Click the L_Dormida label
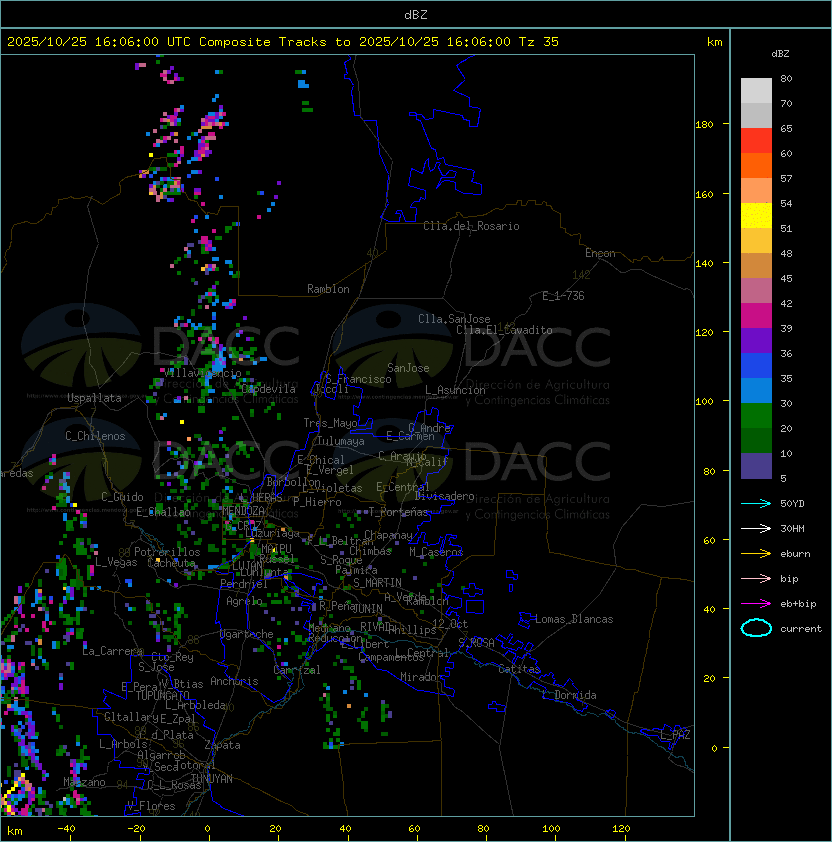 click(569, 695)
